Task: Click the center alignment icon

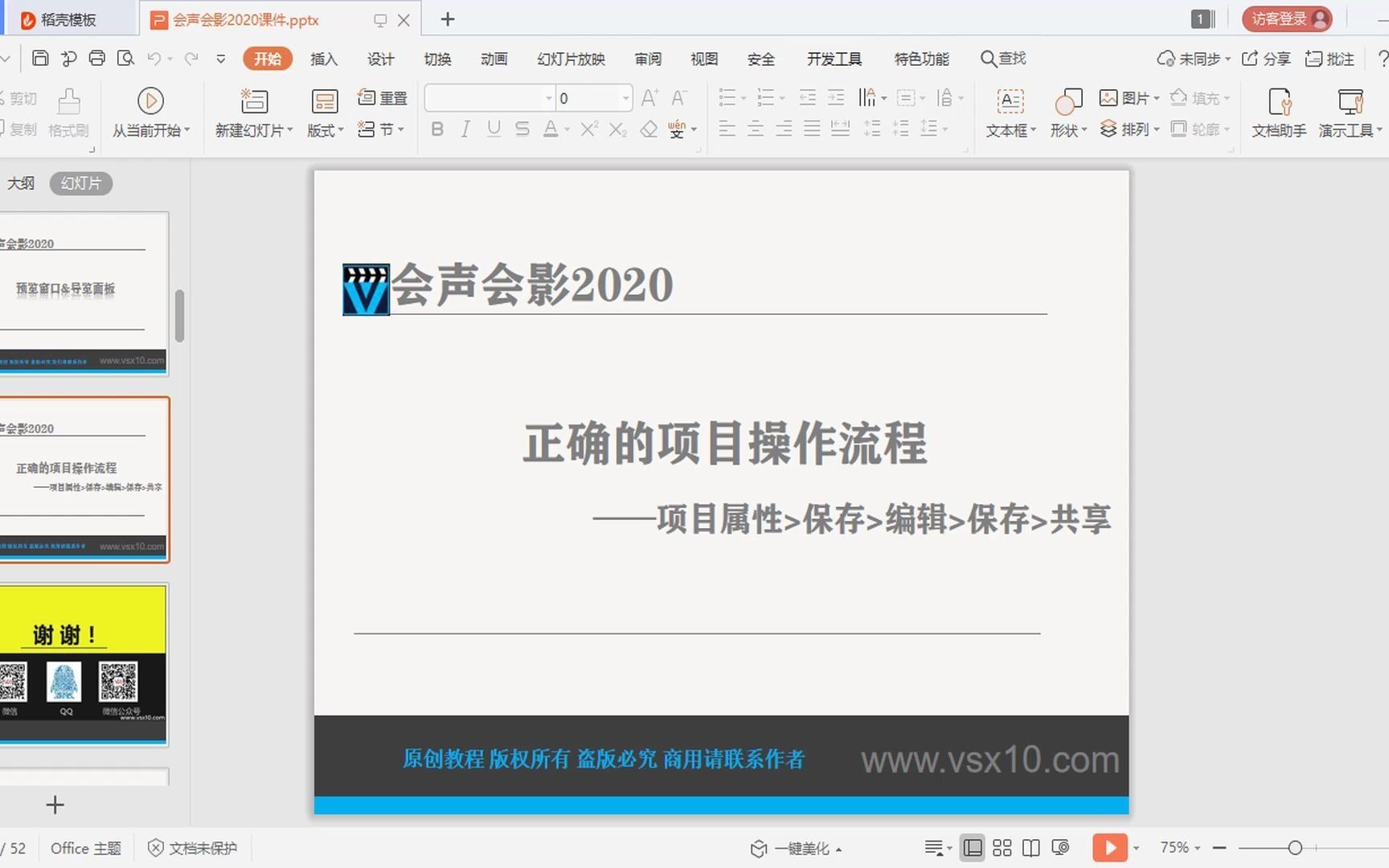Action: (x=756, y=129)
